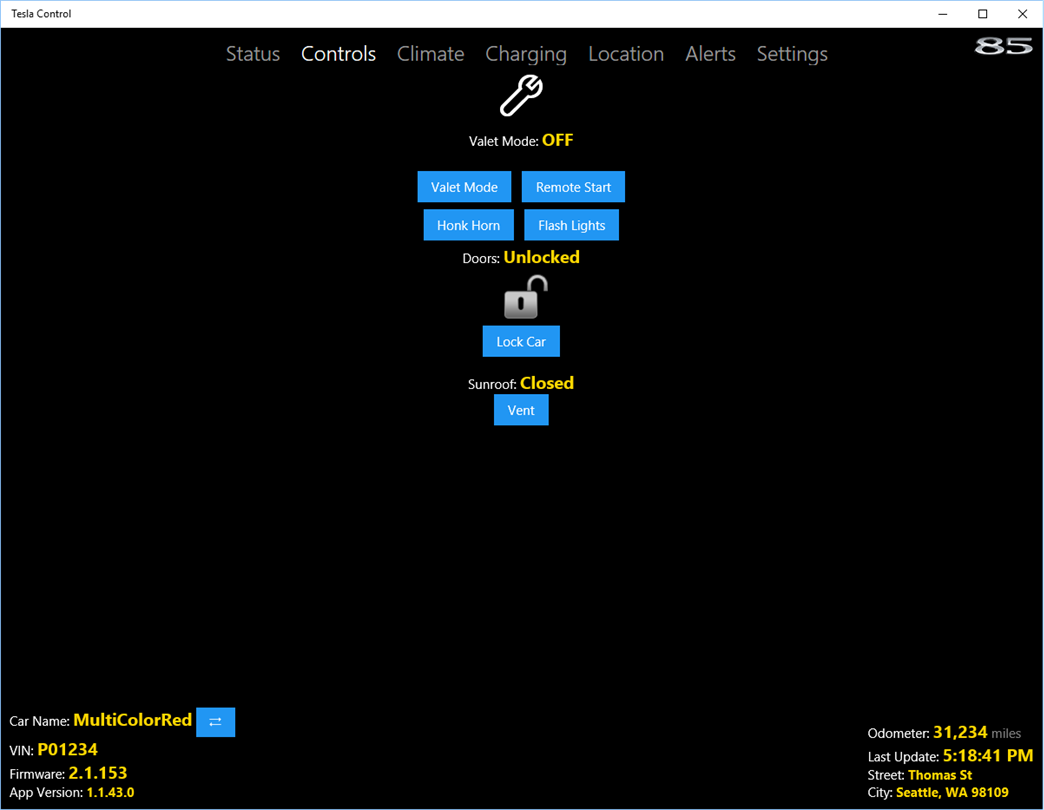Viewport: 1044px width, 810px height.
Task: Click the firmware version 2.1.153
Action: tap(98, 773)
